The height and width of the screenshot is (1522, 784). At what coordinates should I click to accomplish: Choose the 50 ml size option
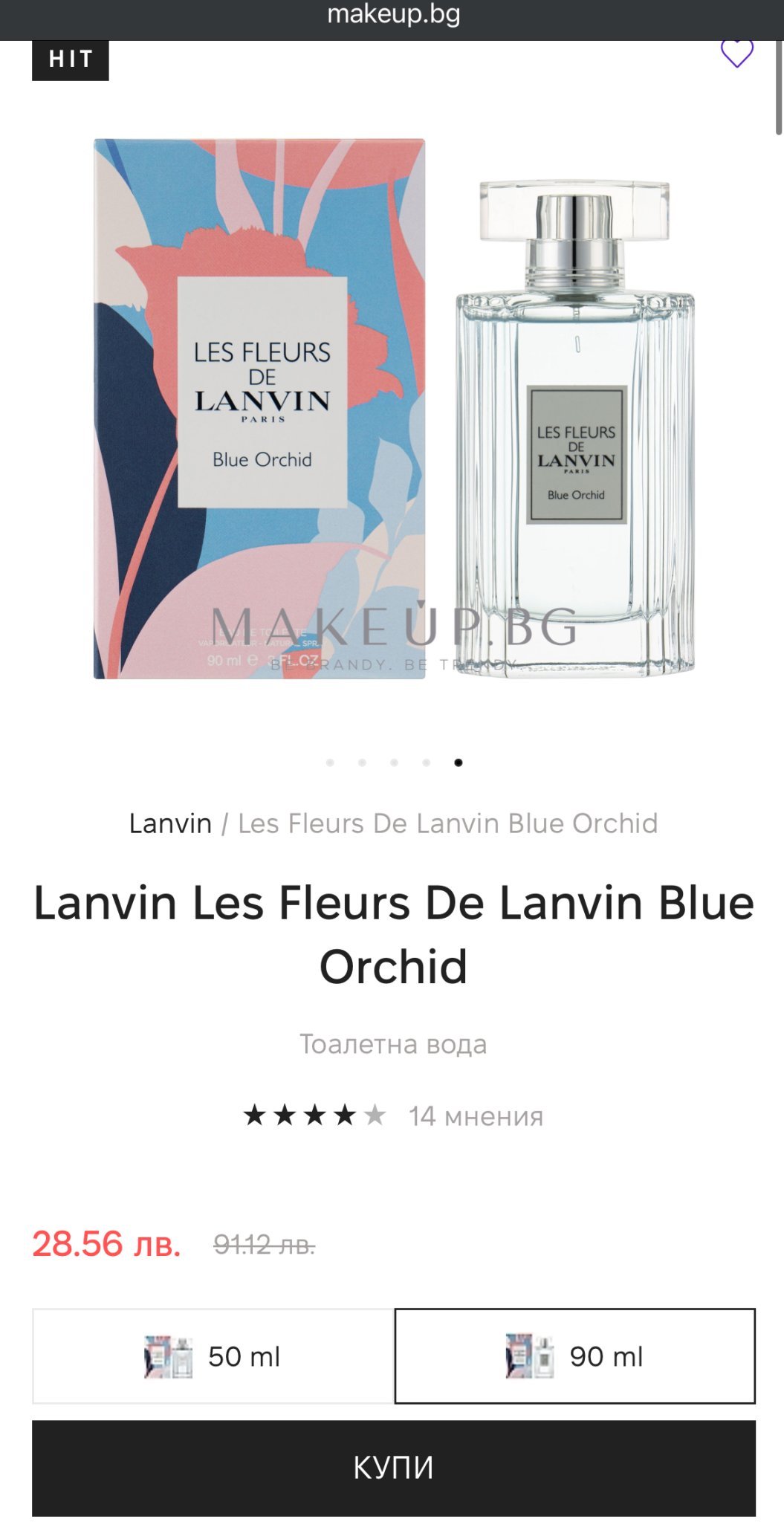pyautogui.click(x=213, y=1356)
